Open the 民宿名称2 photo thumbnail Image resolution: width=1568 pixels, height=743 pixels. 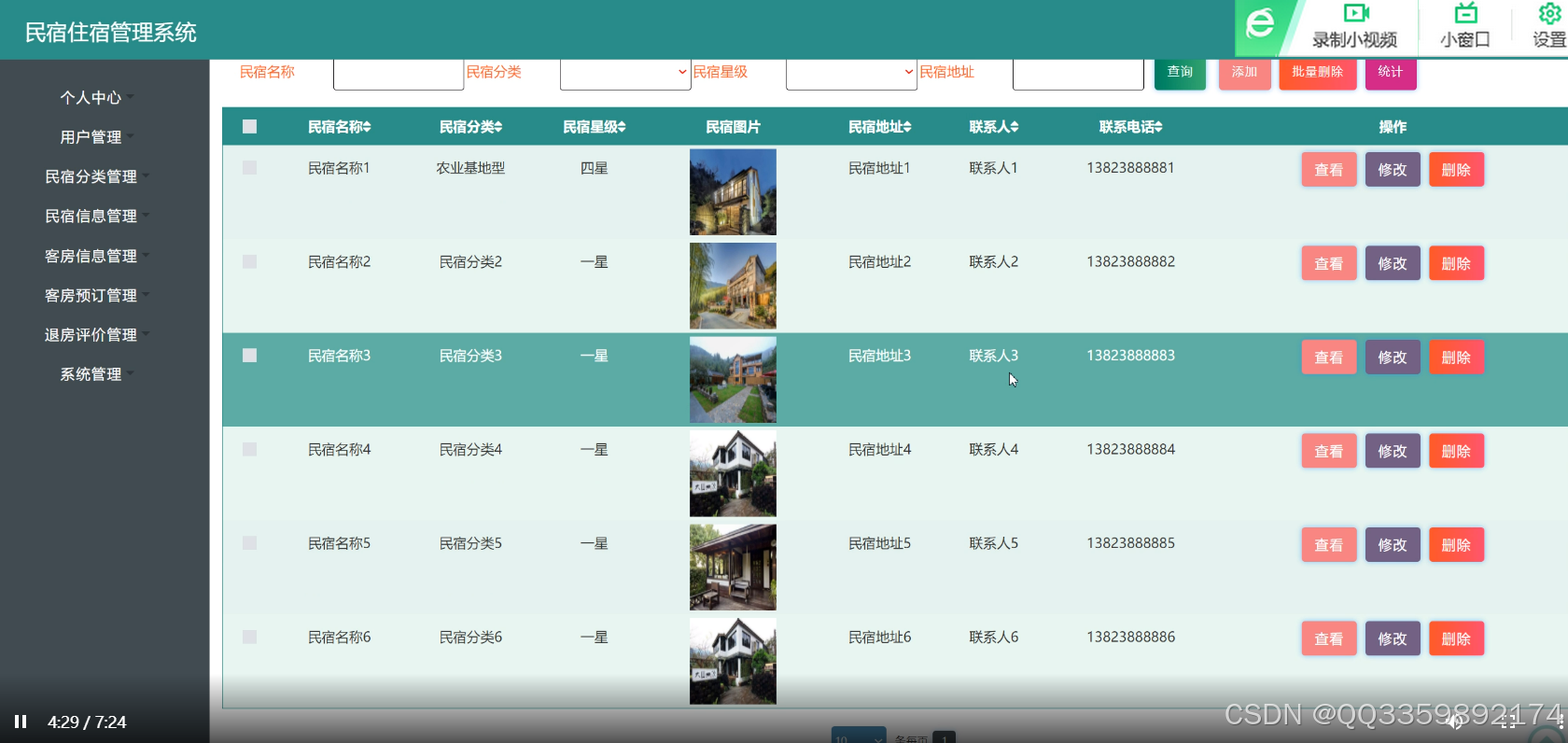(x=733, y=286)
